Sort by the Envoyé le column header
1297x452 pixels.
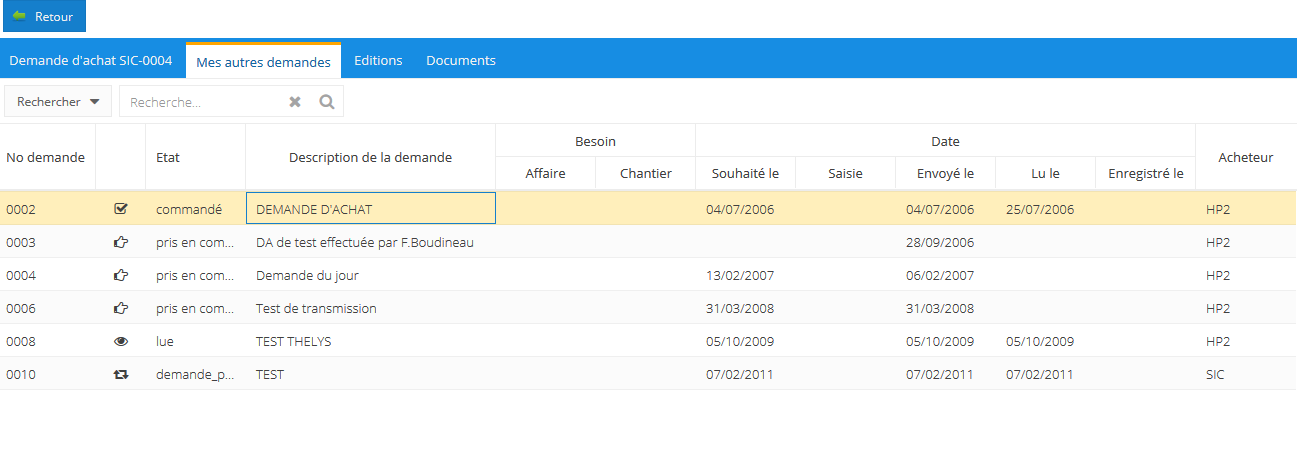945,173
